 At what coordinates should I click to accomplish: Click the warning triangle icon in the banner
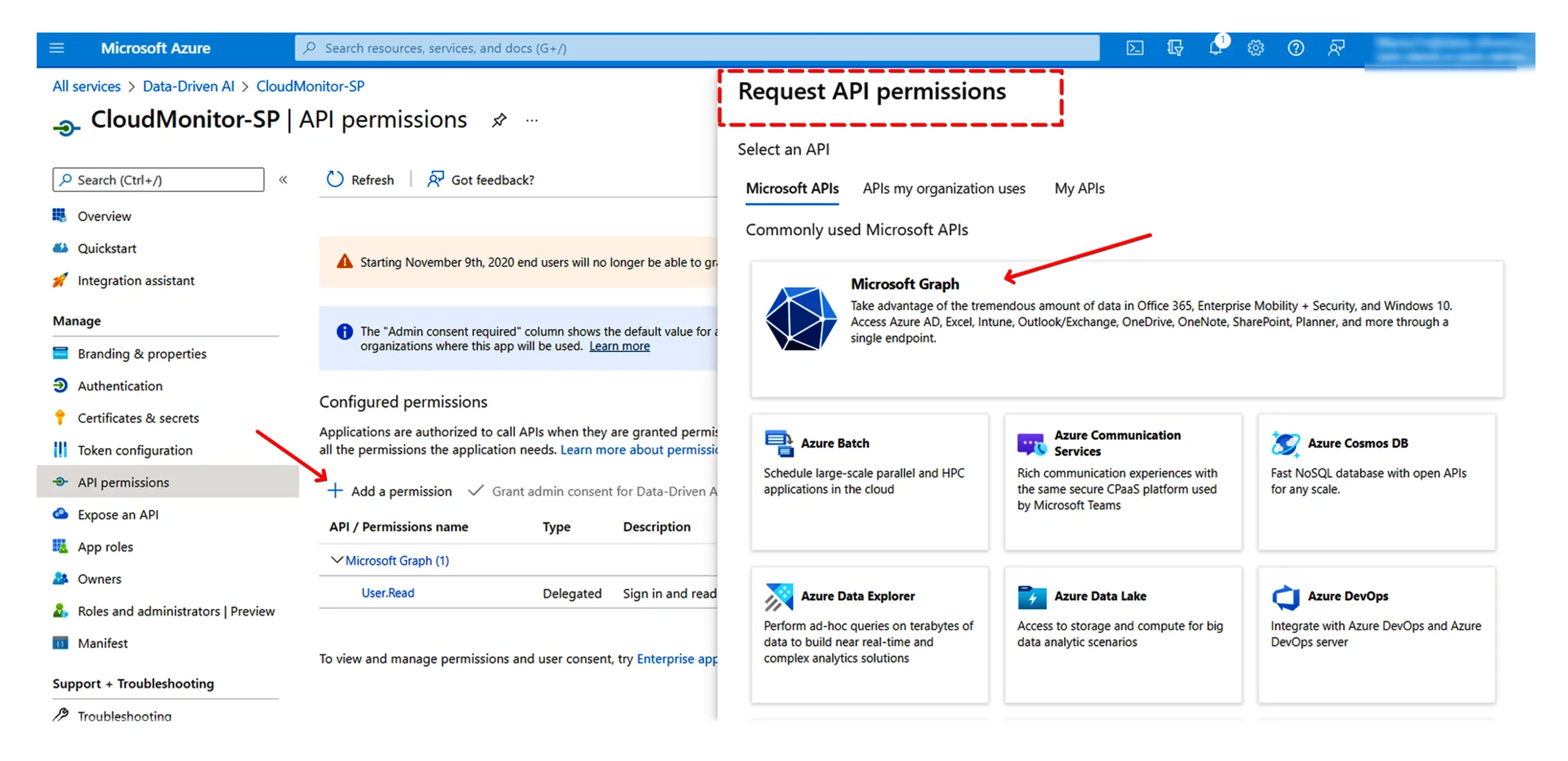345,262
